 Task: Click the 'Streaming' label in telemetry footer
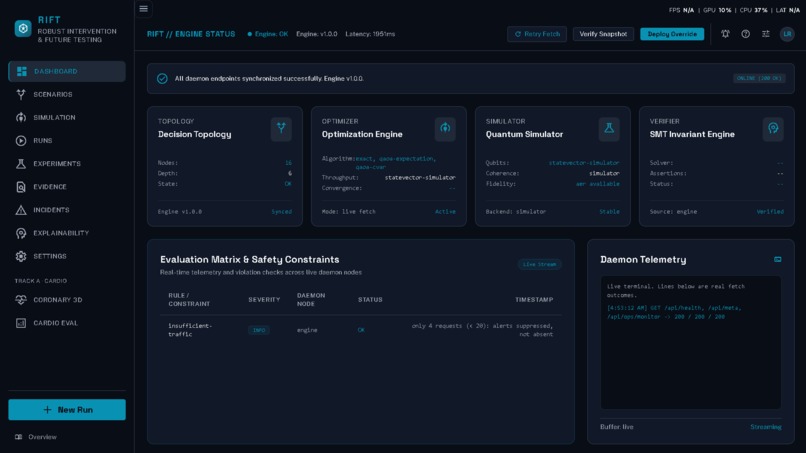766,427
